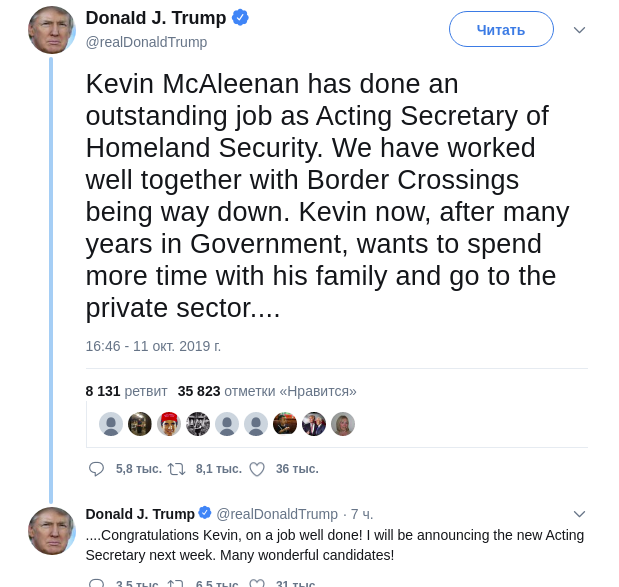Click the 16:46 - 11 окт. 2019 г. timestamp
This screenshot has height=587, width=619.
click(x=153, y=346)
